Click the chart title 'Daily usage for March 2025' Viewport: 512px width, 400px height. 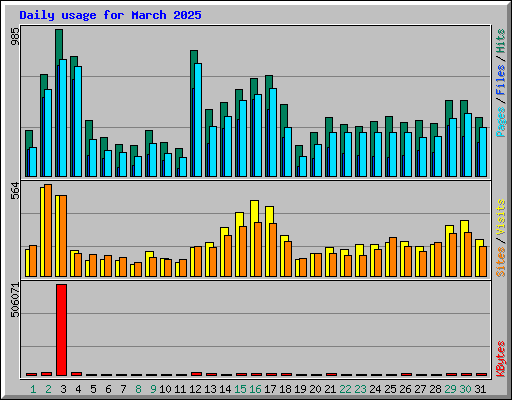[x=110, y=15]
